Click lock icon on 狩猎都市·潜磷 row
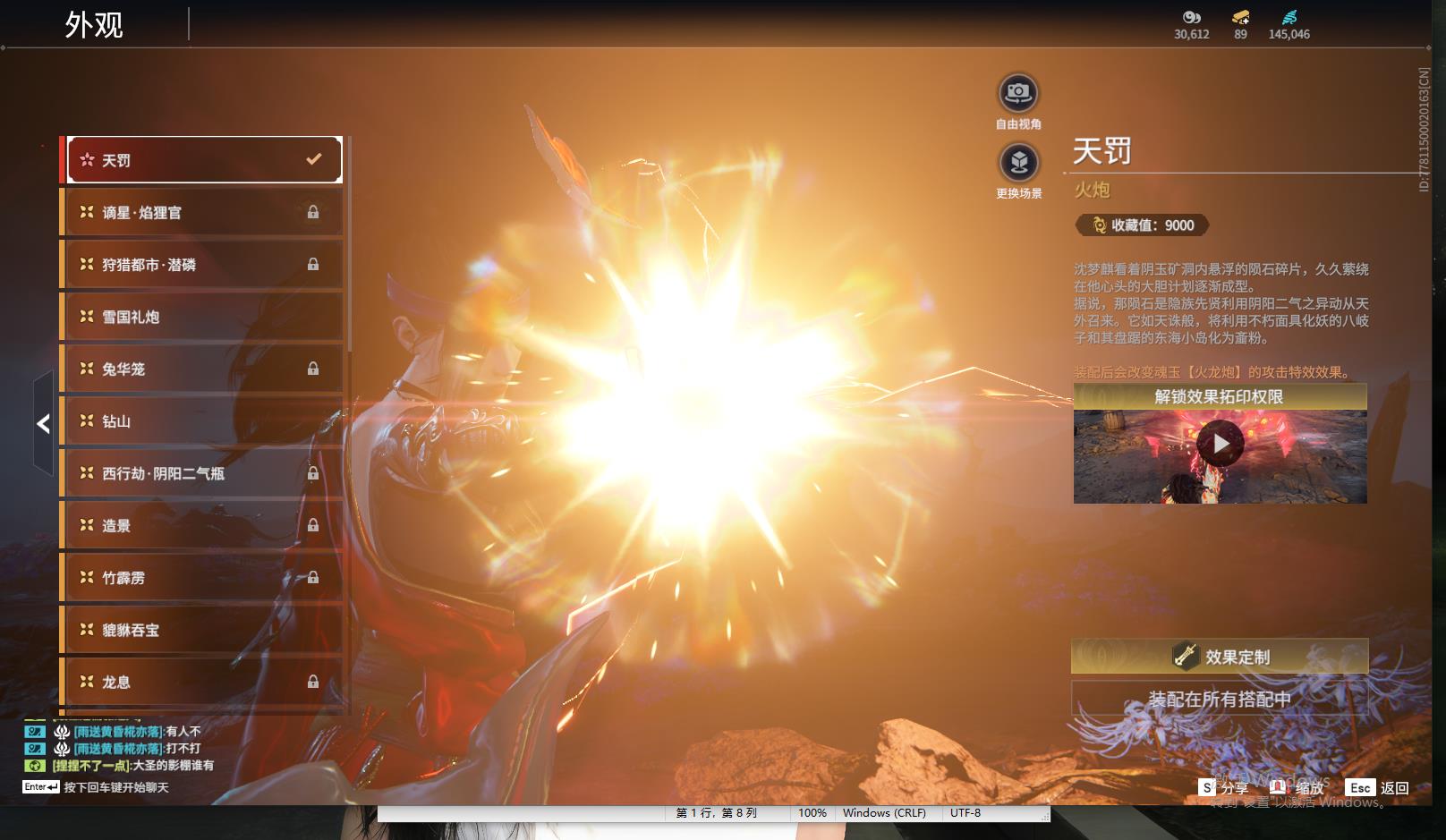Viewport: 1446px width, 840px height. point(313,264)
